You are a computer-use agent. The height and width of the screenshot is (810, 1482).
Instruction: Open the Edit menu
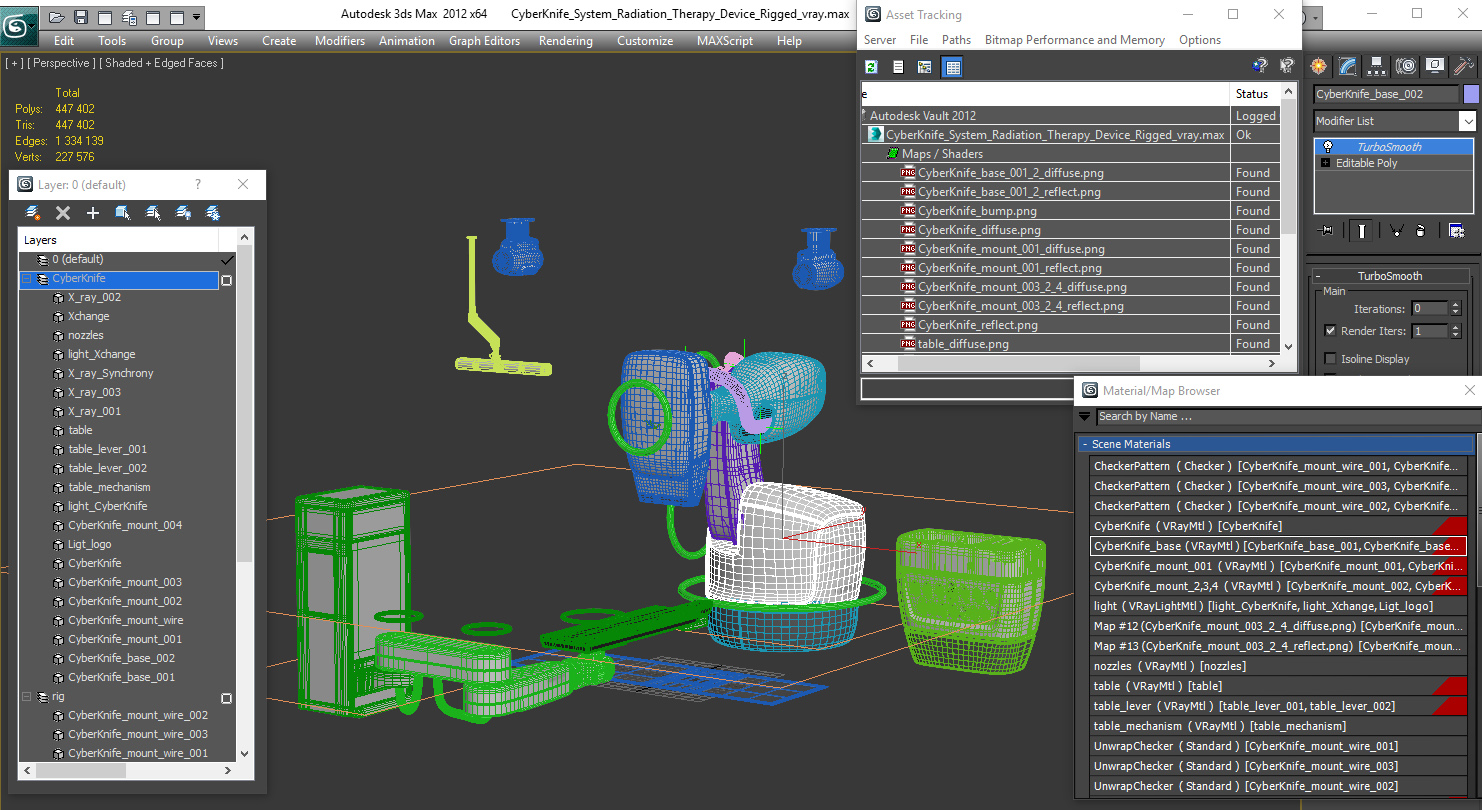64,41
